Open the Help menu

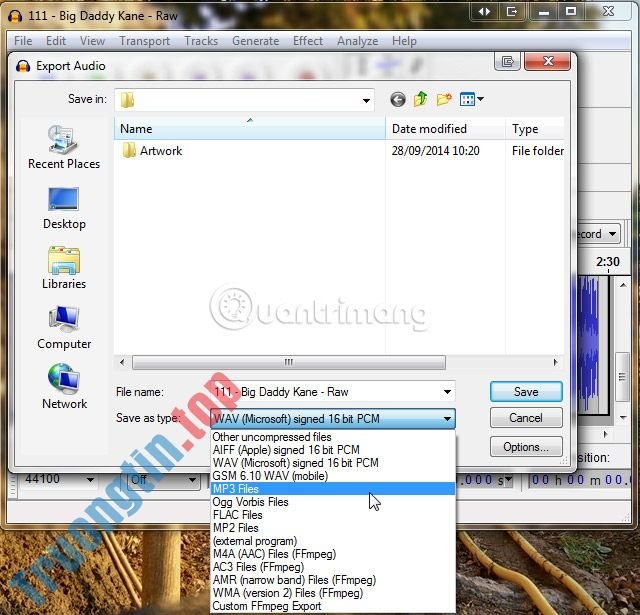[404, 41]
